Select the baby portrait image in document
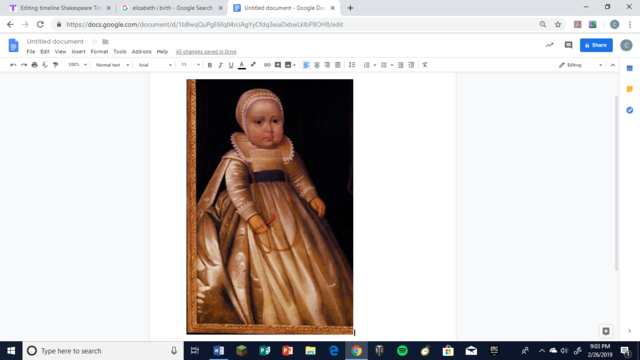This screenshot has width=640, height=360. coord(270,207)
